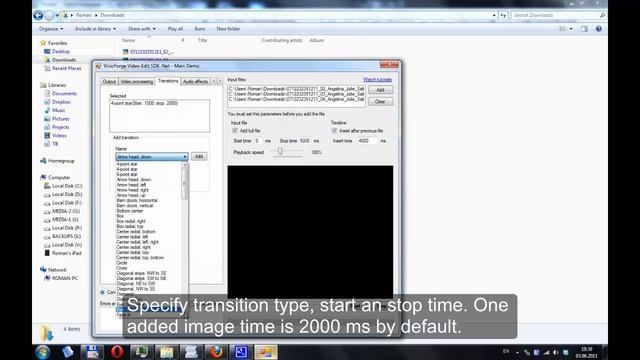Click Add button beside Input files list
Viewport: 640px width, 360px height.
380,90
